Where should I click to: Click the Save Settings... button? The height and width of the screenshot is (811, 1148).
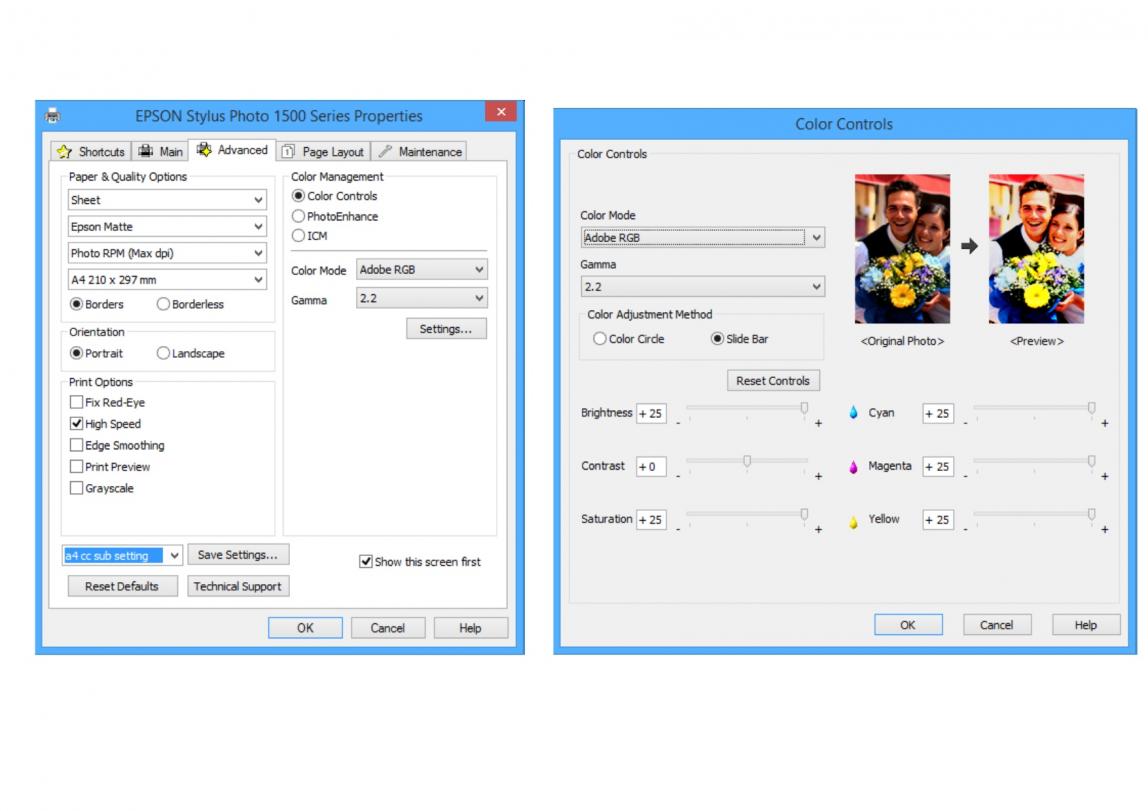(x=238, y=555)
